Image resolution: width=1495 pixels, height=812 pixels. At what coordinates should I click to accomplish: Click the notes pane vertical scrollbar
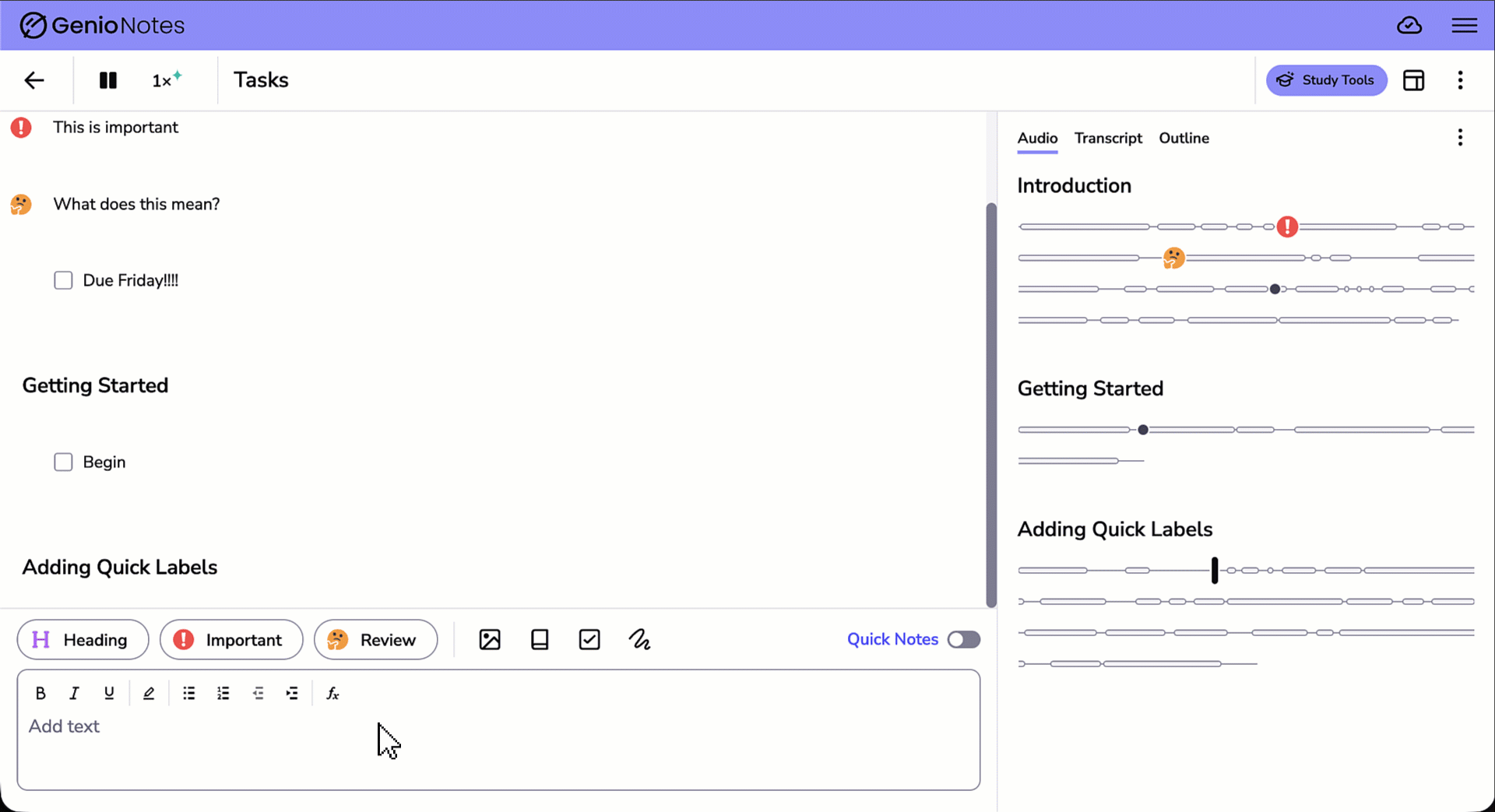[x=991, y=405]
